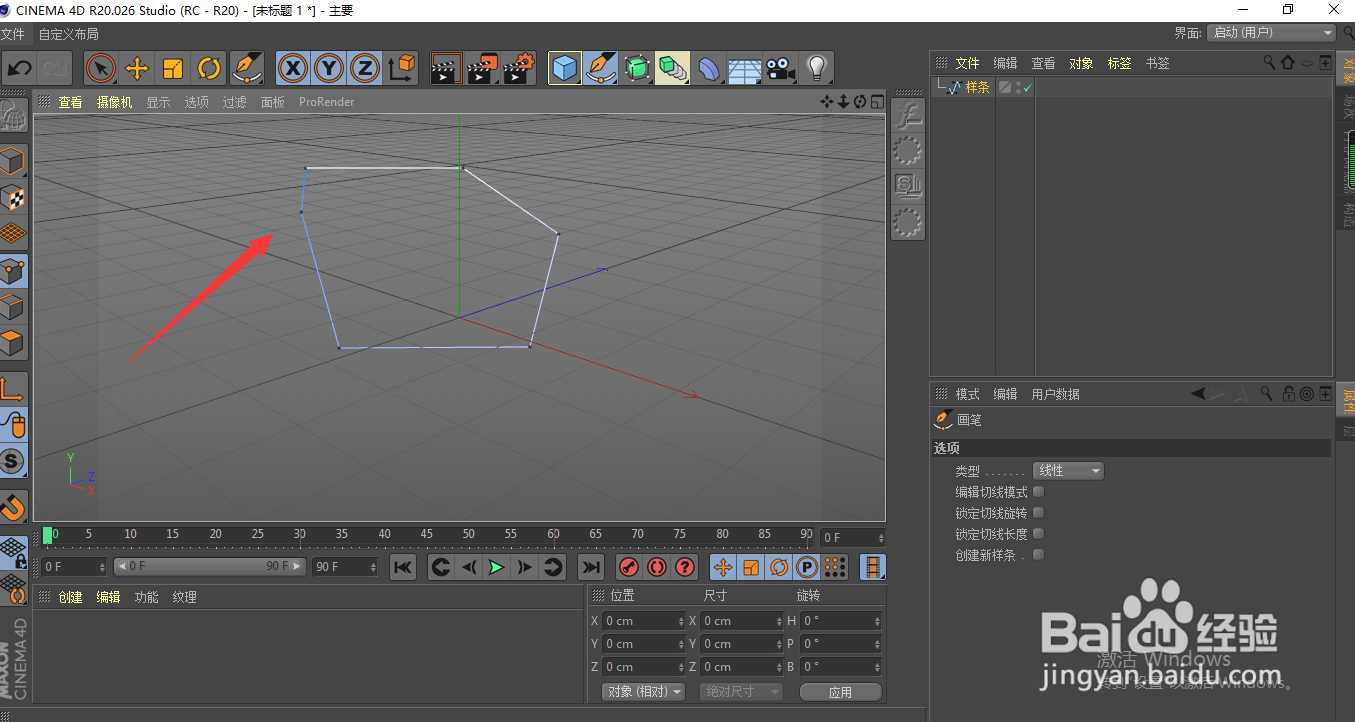The image size is (1355, 722).
Task: Select the live selection arrow tool
Action: [101, 68]
